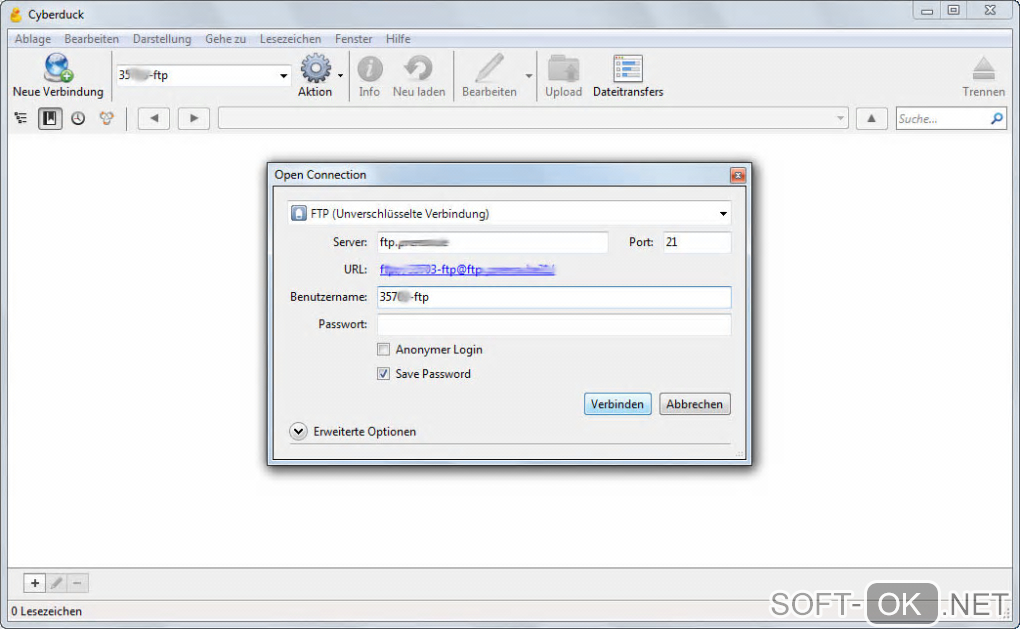Expand Erweiterte Optionen
The width and height of the screenshot is (1020, 629).
click(x=299, y=431)
